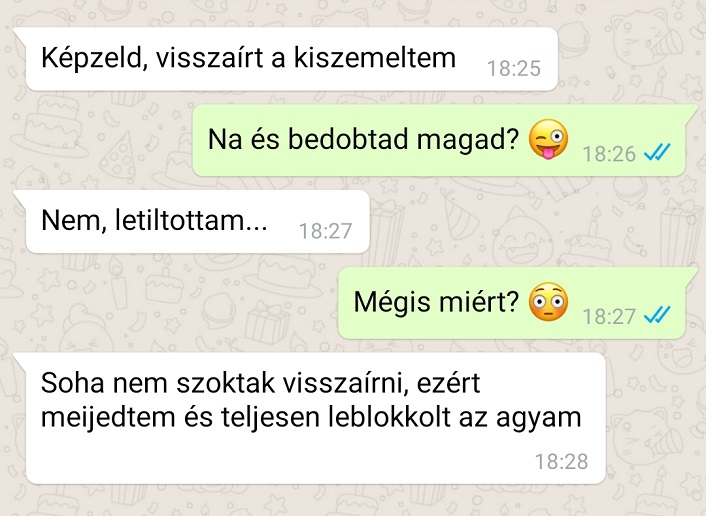Click the word 'kiszemeltem' in first message
This screenshot has height=516, width=706.
click(375, 58)
